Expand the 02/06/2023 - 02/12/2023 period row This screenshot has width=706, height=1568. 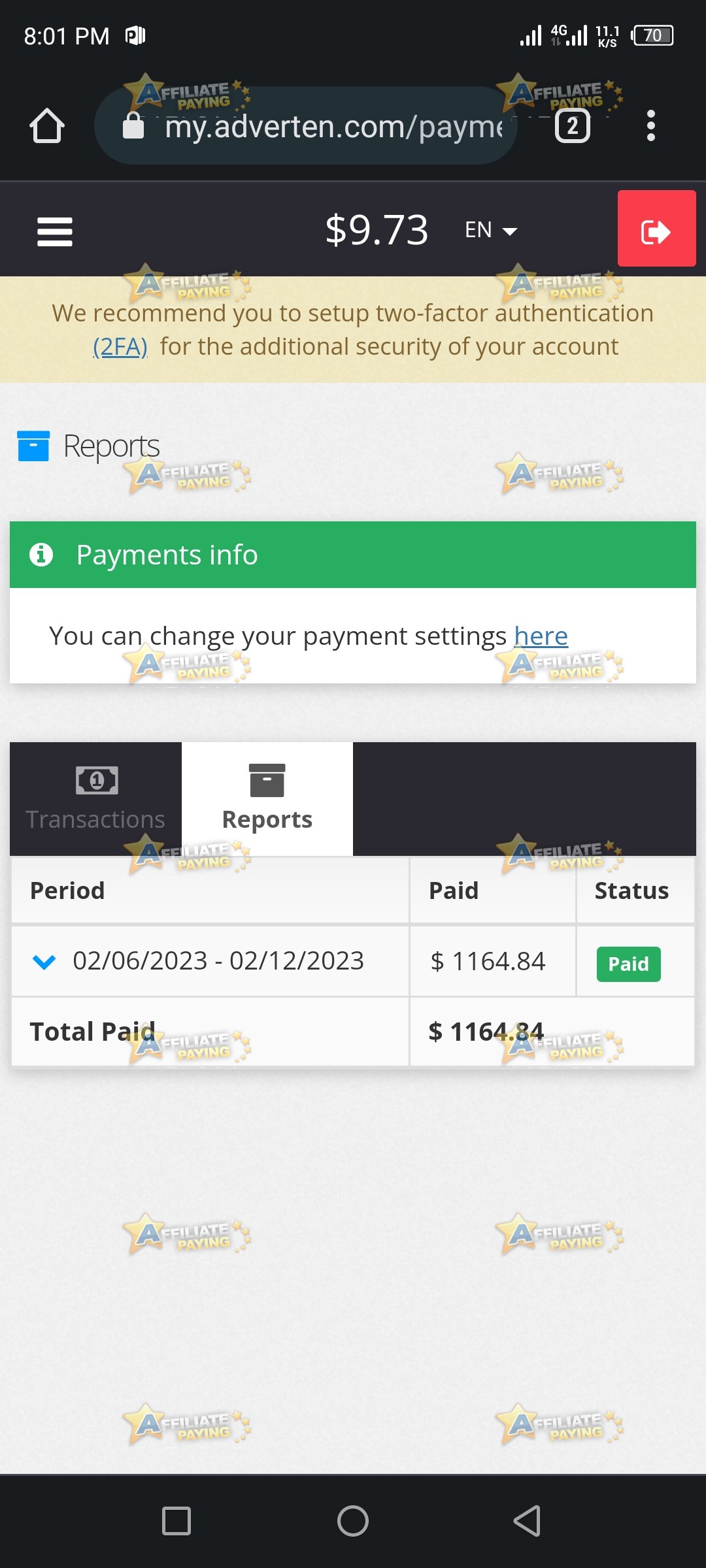coord(44,961)
